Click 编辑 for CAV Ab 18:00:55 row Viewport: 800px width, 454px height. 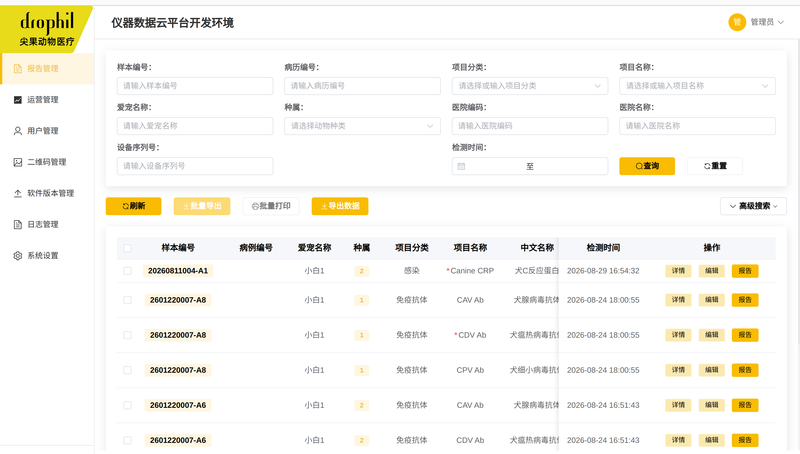coord(711,300)
